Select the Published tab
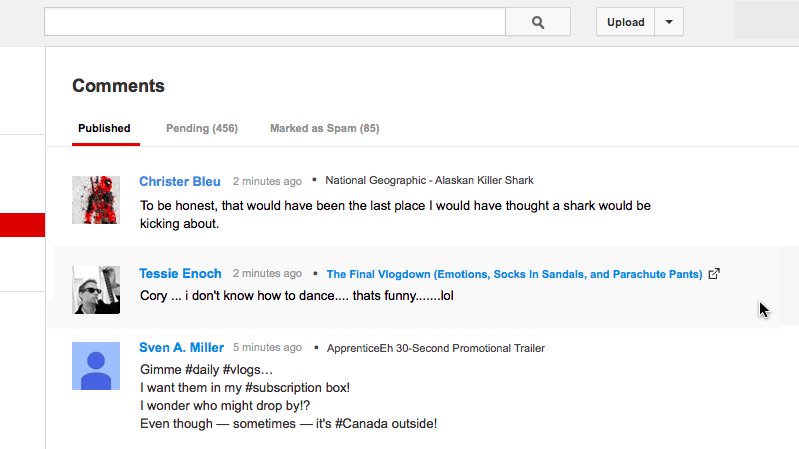This screenshot has width=799, height=449. coord(104,128)
